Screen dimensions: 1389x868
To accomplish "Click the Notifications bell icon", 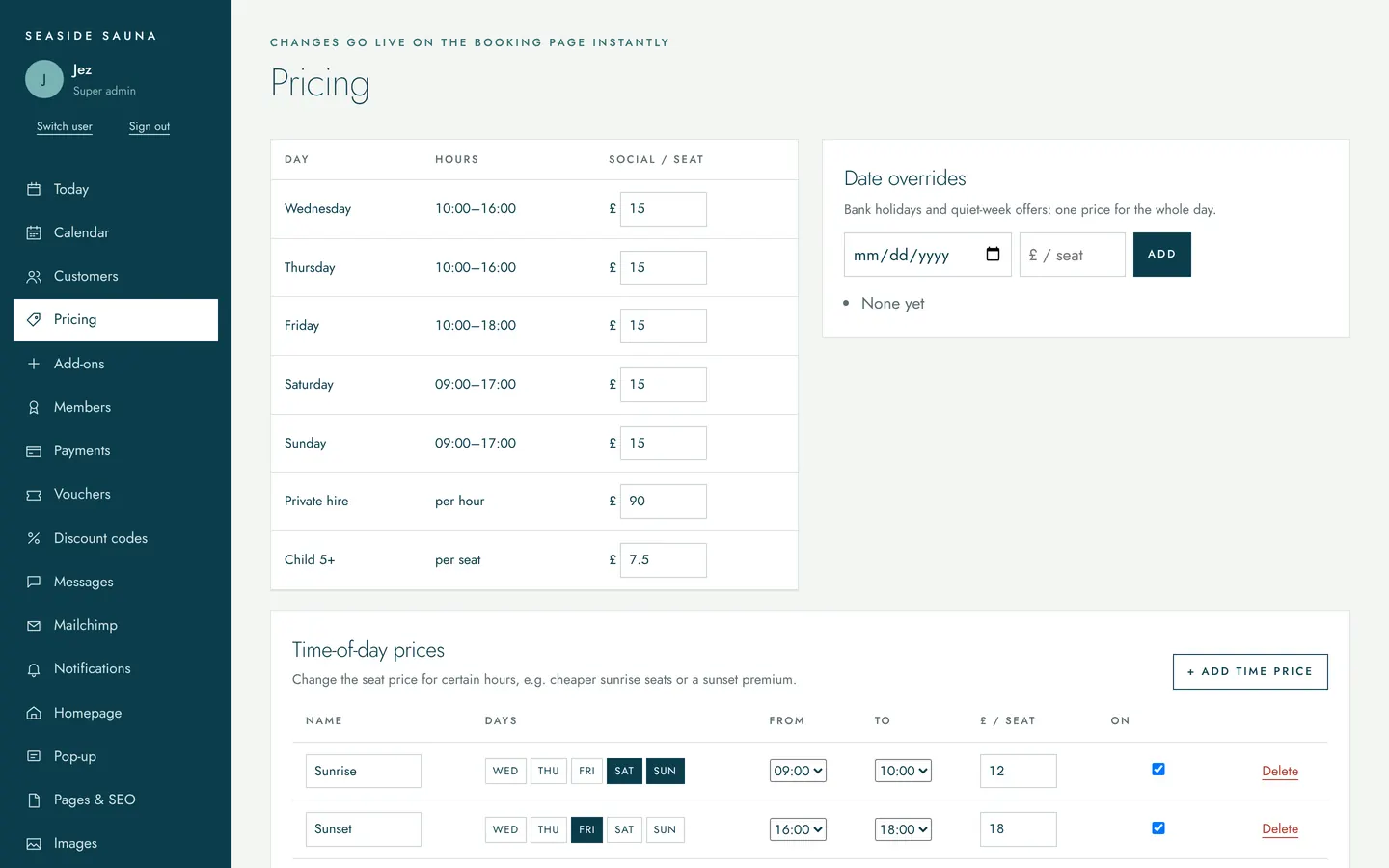I will click(x=34, y=669).
